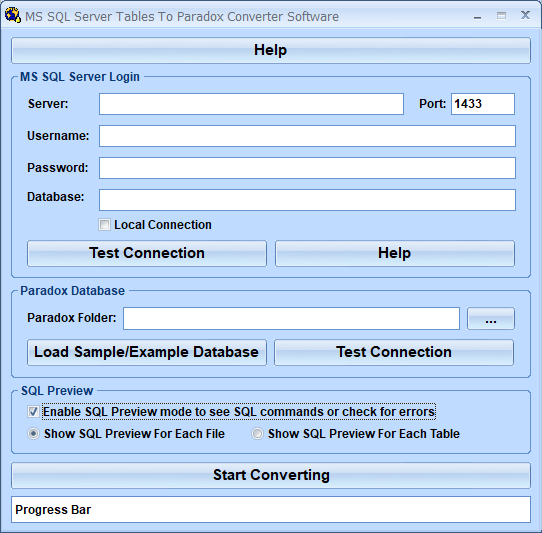Click the Paradox Folder text field
Image resolution: width=542 pixels, height=533 pixels.
click(291, 318)
